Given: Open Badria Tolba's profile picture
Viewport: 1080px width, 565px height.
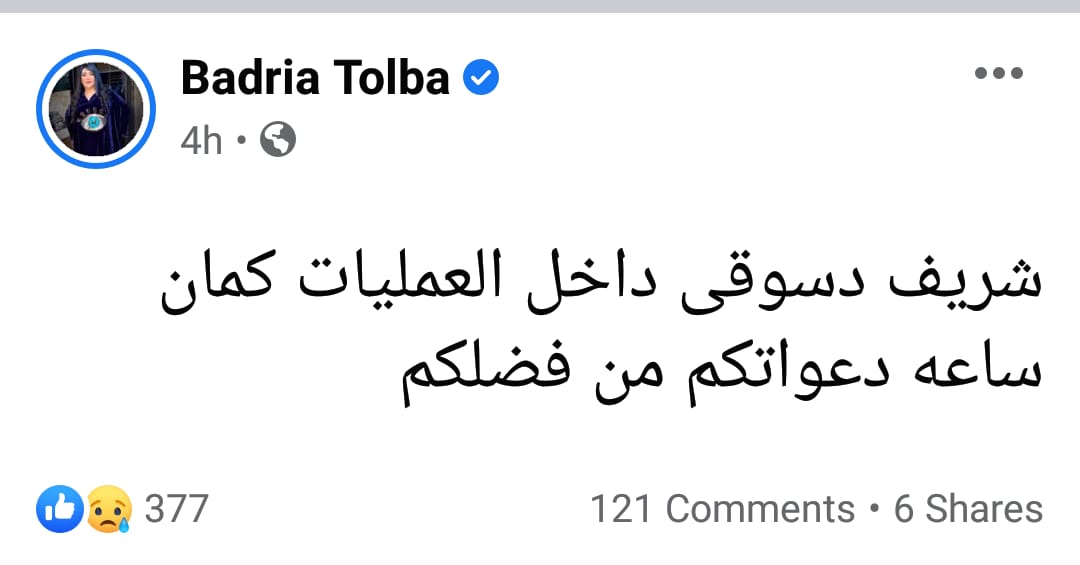Looking at the screenshot, I should tap(96, 109).
